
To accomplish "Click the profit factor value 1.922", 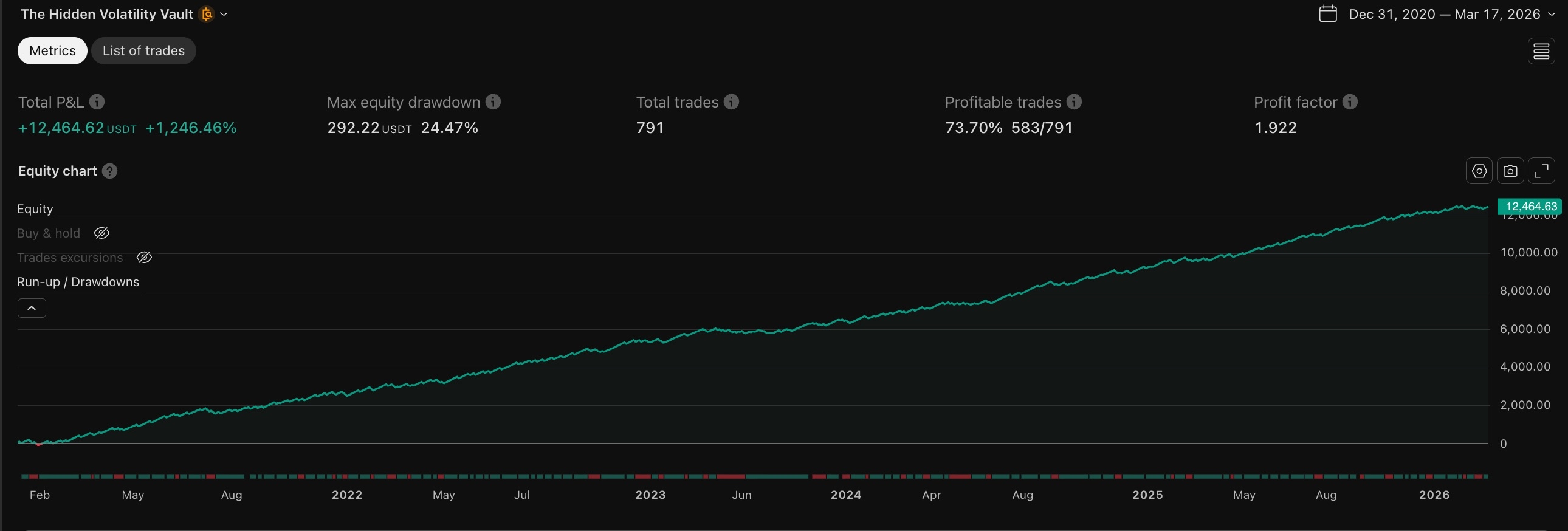I will [x=1275, y=128].
